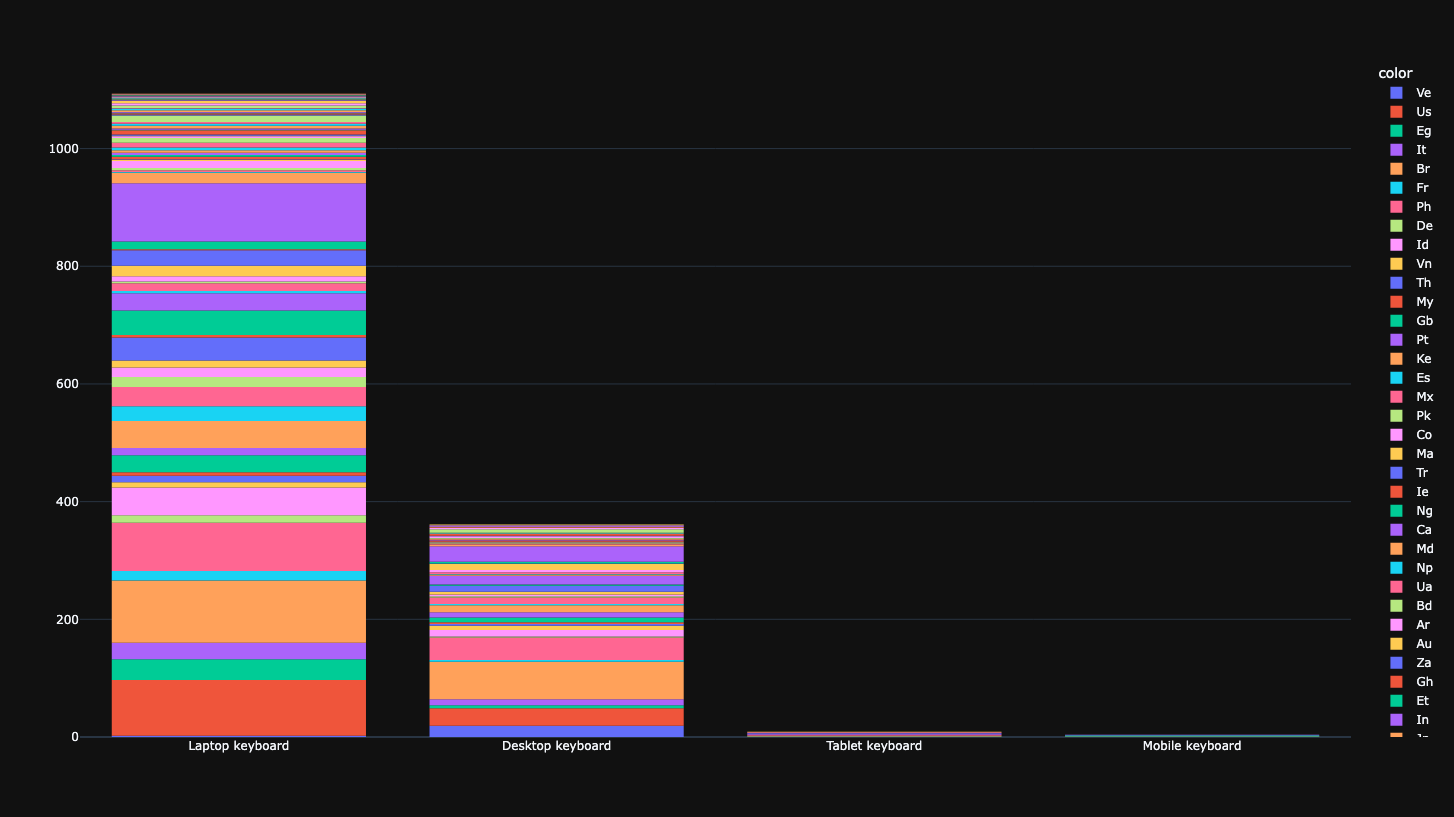Click the purple In legend color swatch
The height and width of the screenshot is (817, 1454).
click(1396, 720)
